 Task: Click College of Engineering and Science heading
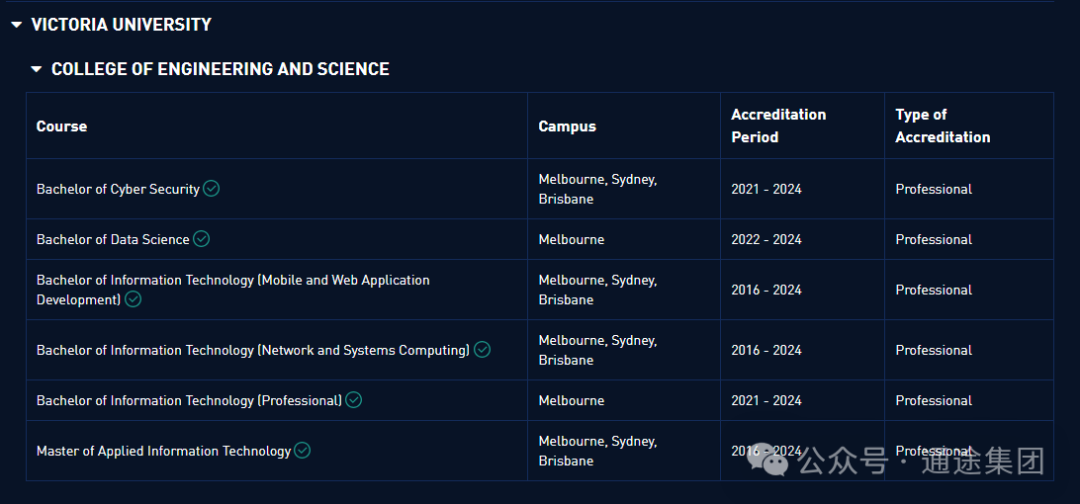220,69
